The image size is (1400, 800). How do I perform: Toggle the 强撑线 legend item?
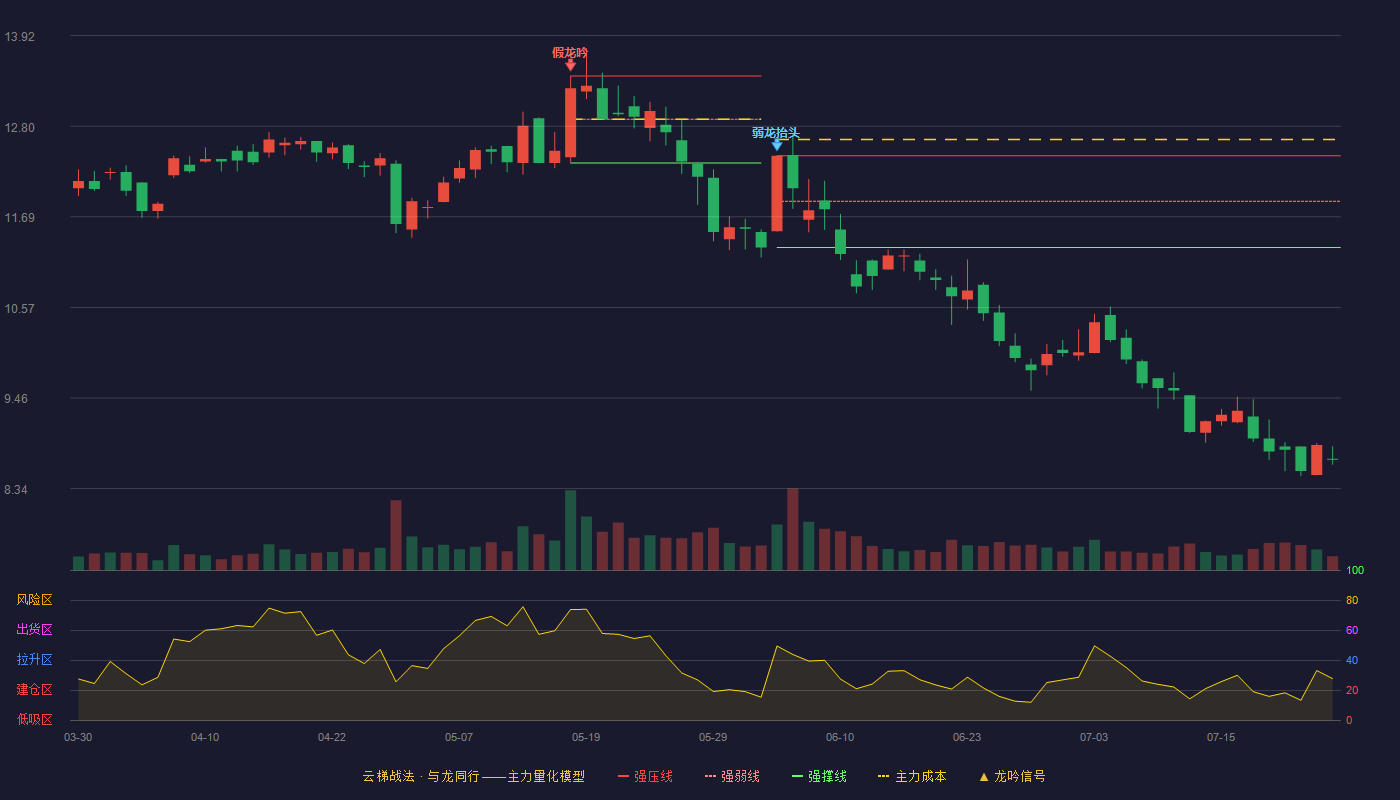pos(819,776)
